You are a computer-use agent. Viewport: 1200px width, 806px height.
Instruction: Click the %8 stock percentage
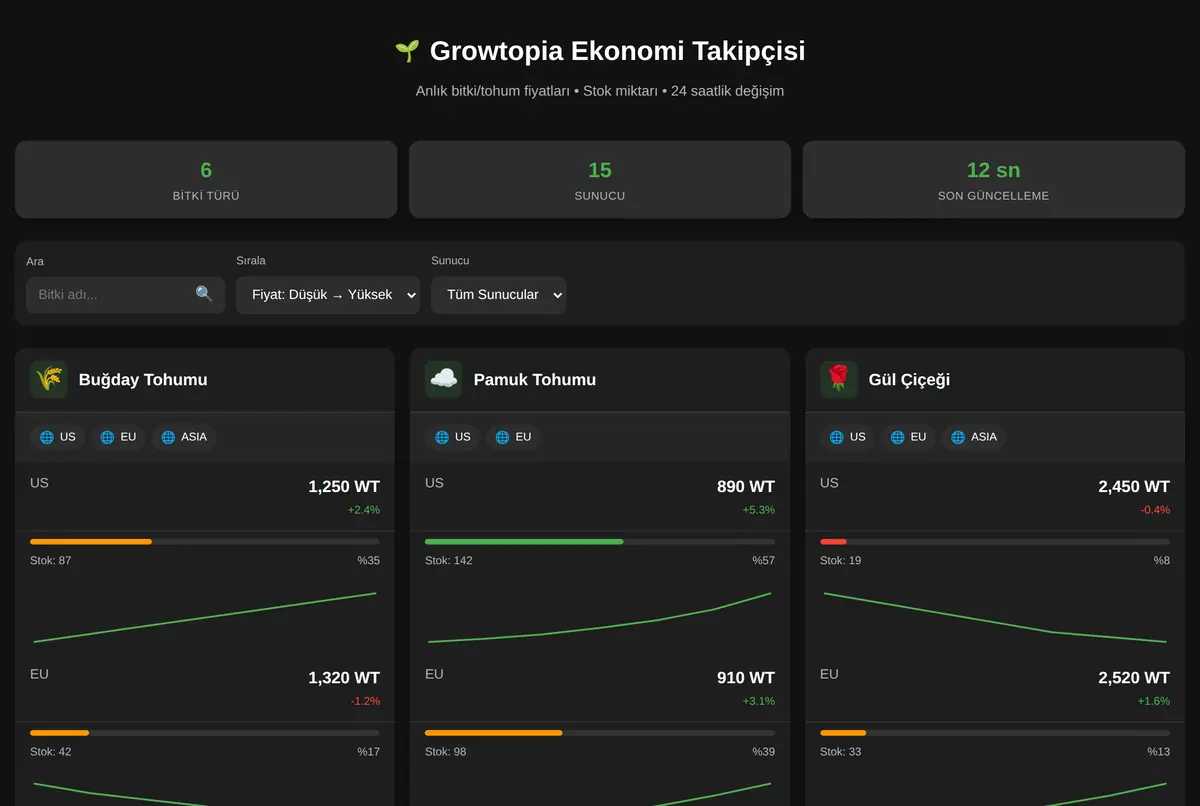coord(1162,560)
